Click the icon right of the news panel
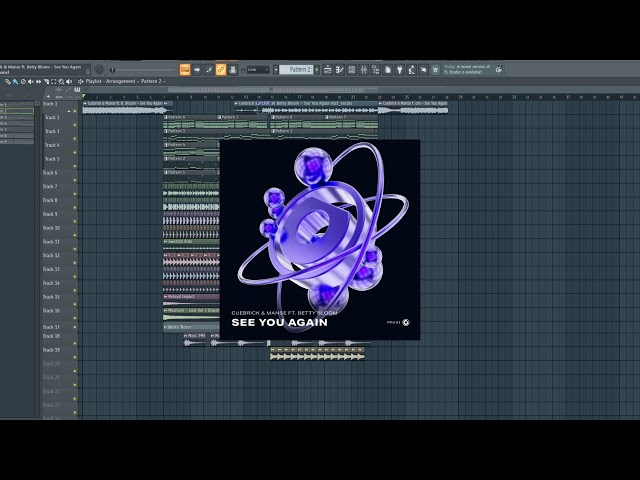This screenshot has height=480, width=640. 498,69
